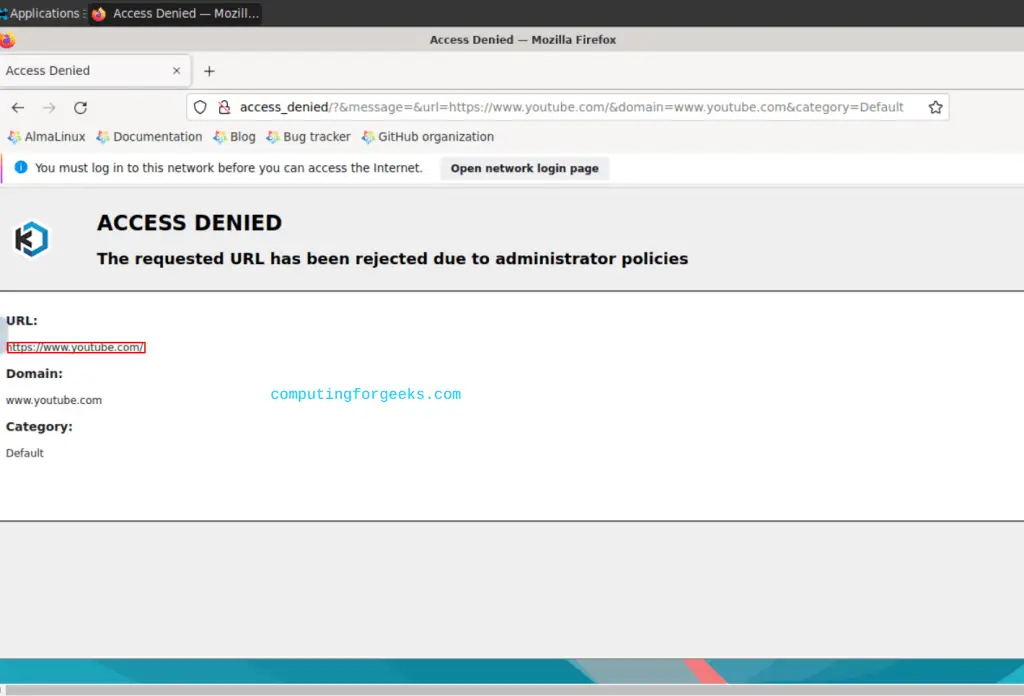Select the Access Denied browser tab
1024x696 pixels.
[x=95, y=71]
